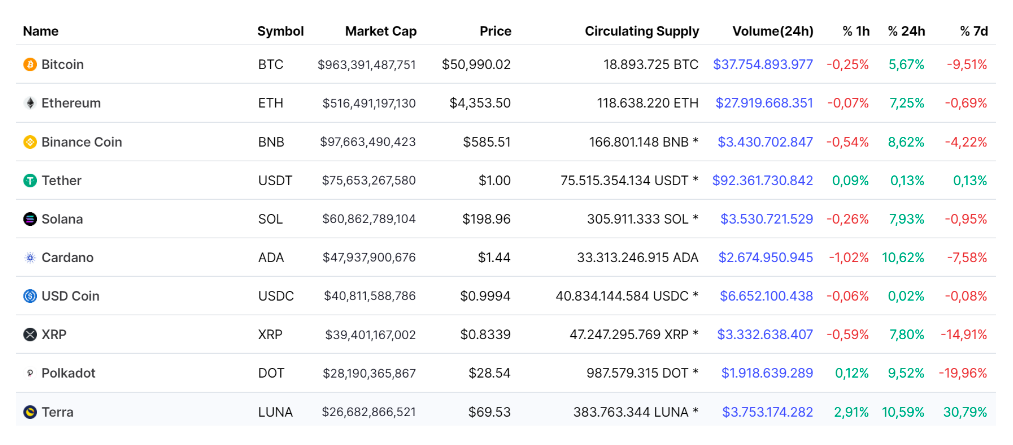Screen dimensions: 1013x445
Task: Open the USD Coin name link
Action: click(x=70, y=296)
